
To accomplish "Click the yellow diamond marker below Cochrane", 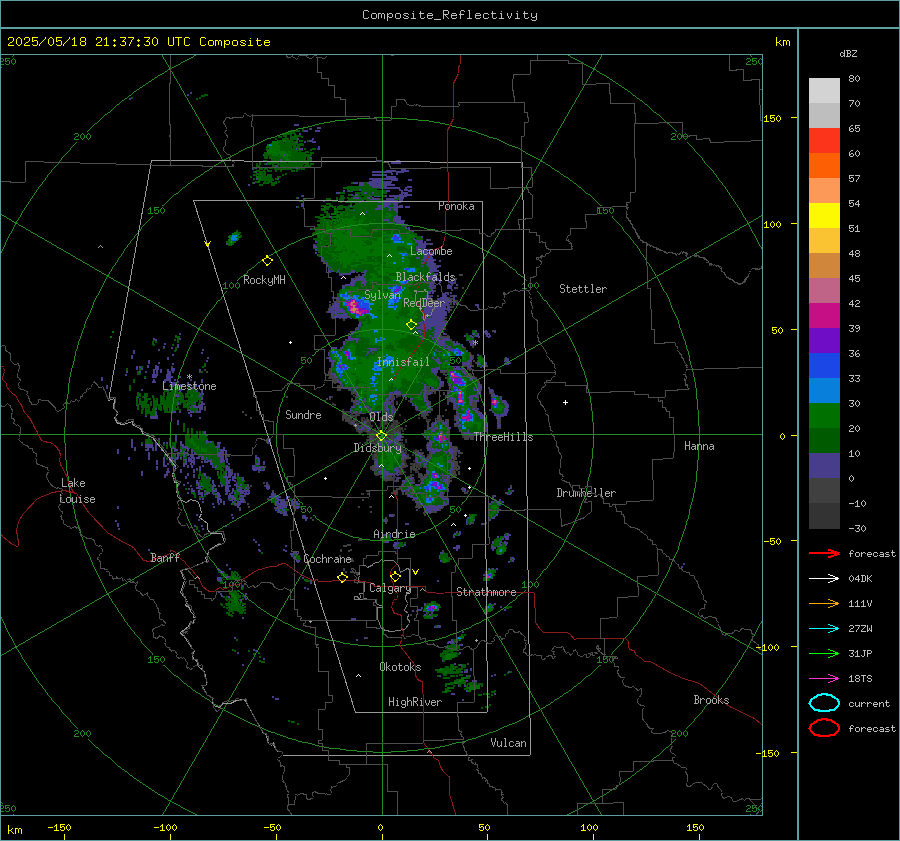I will (x=342, y=577).
